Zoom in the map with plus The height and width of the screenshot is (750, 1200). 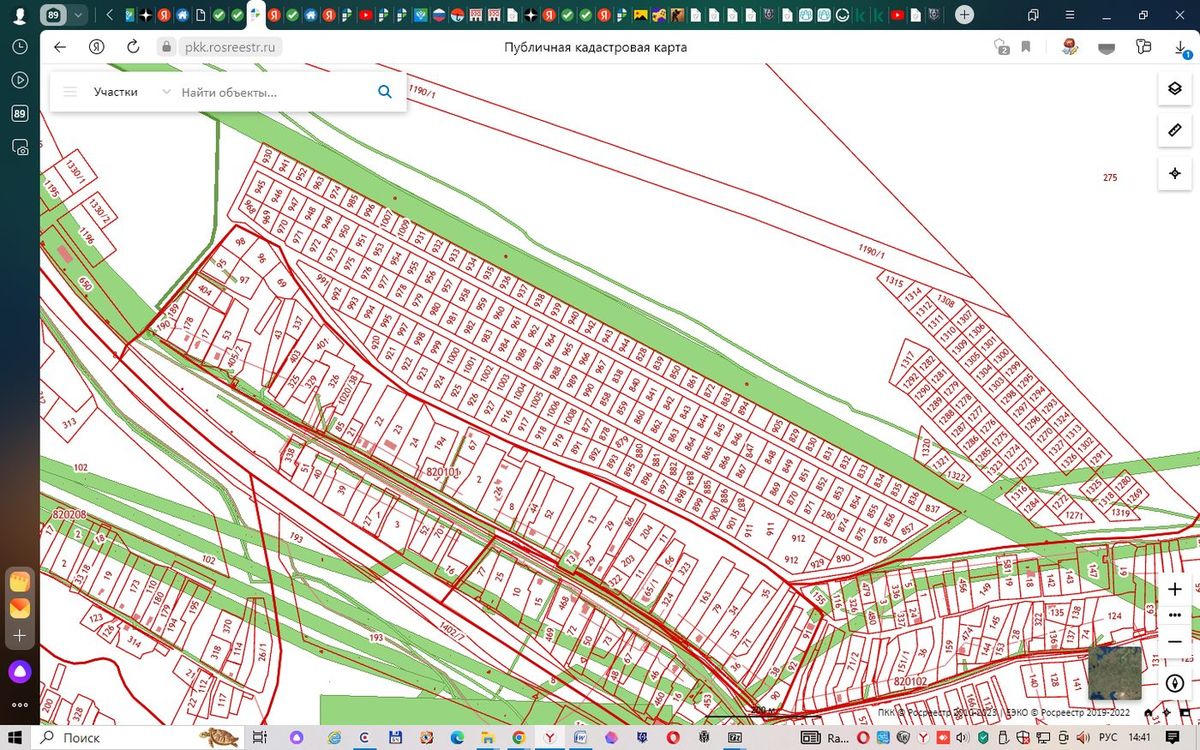click(x=1175, y=590)
